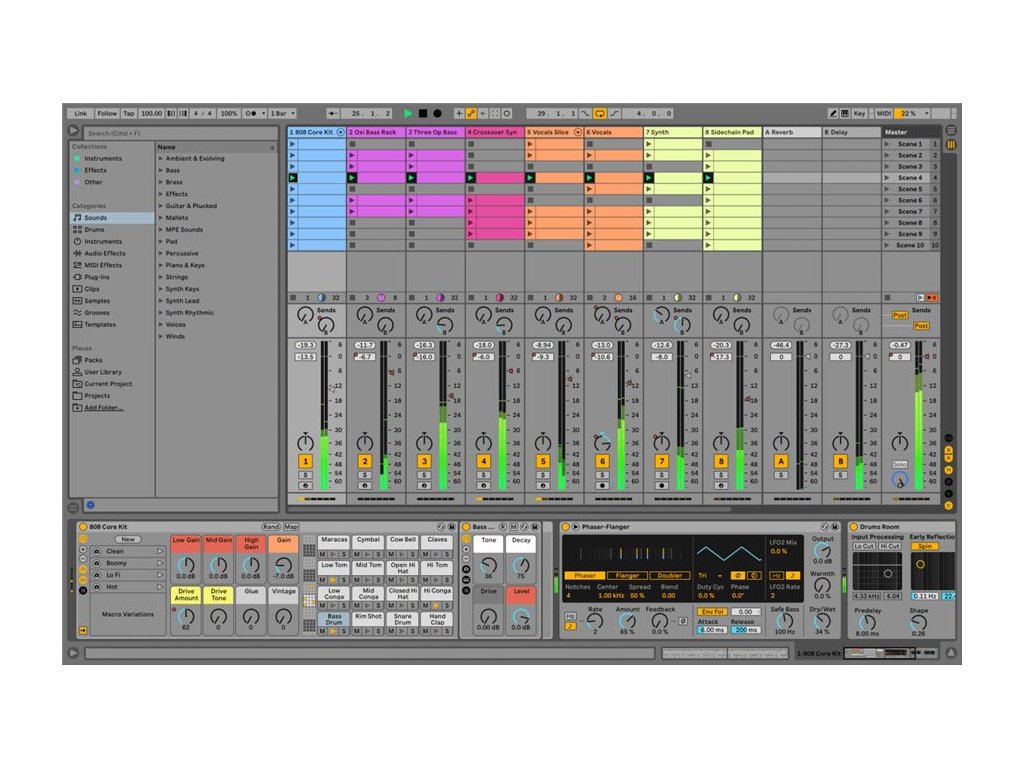Launch the Scene 4 play arrow
This screenshot has height=768, width=1024.
point(887,178)
